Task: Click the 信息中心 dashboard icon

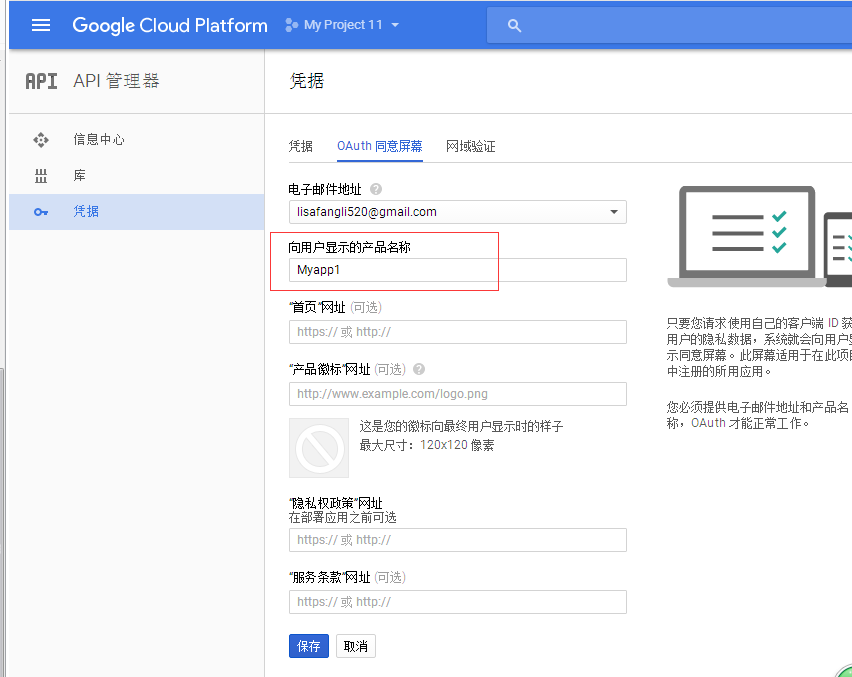Action: pos(41,140)
